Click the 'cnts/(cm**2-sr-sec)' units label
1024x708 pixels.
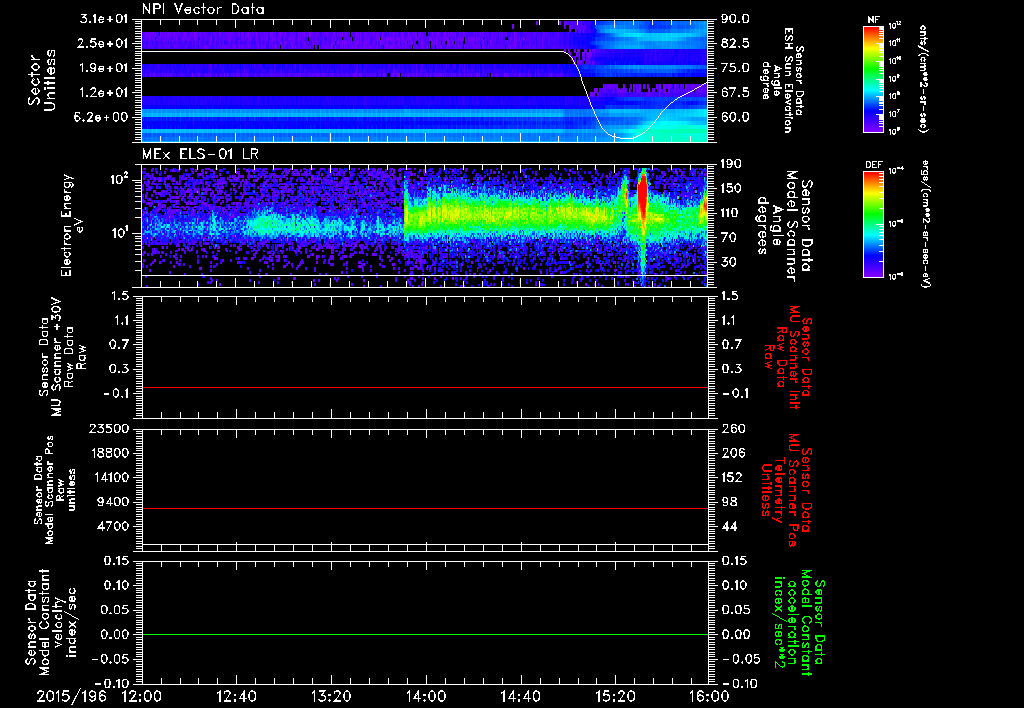[923, 79]
